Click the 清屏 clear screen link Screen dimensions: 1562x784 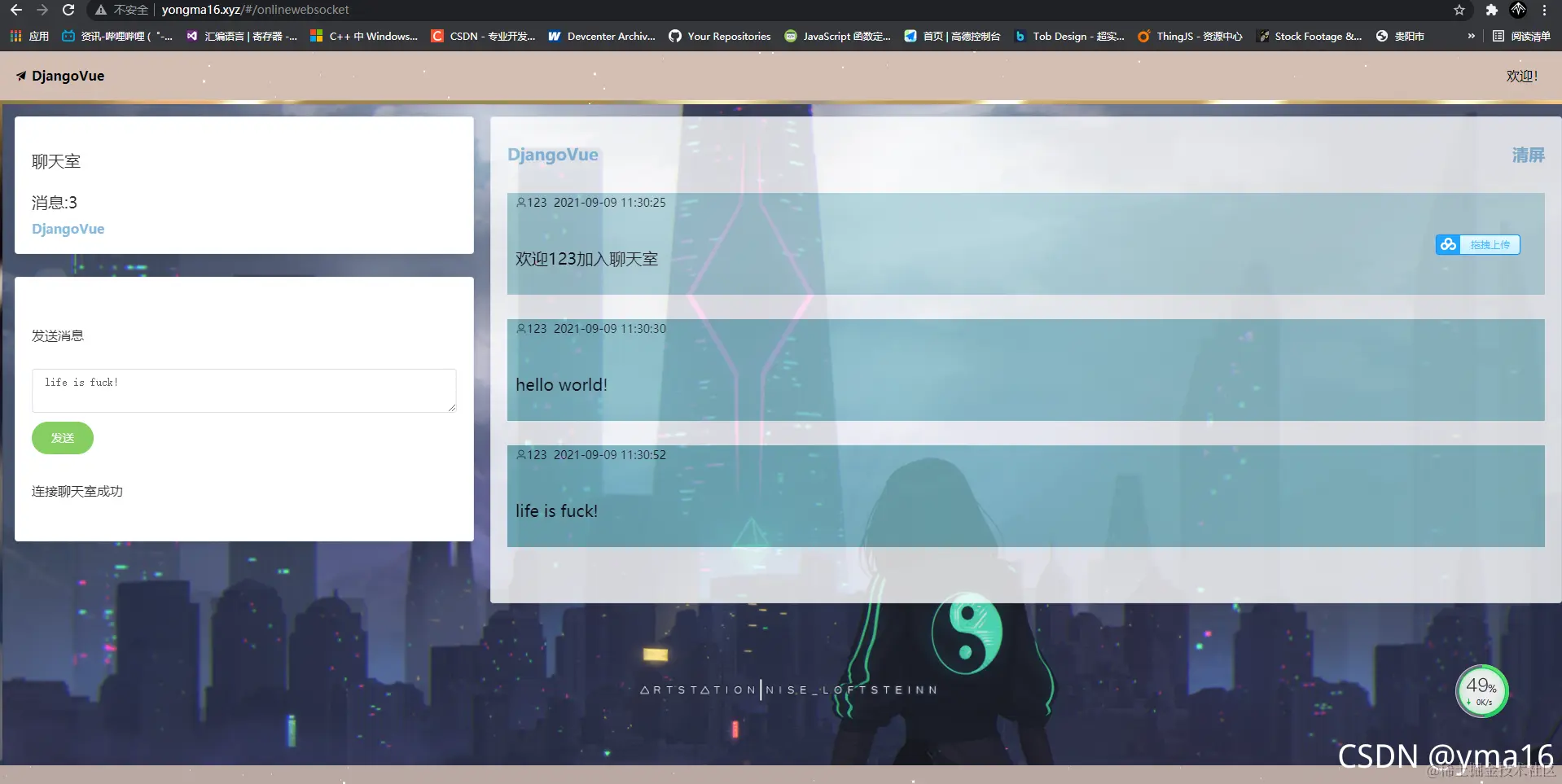[x=1528, y=155]
